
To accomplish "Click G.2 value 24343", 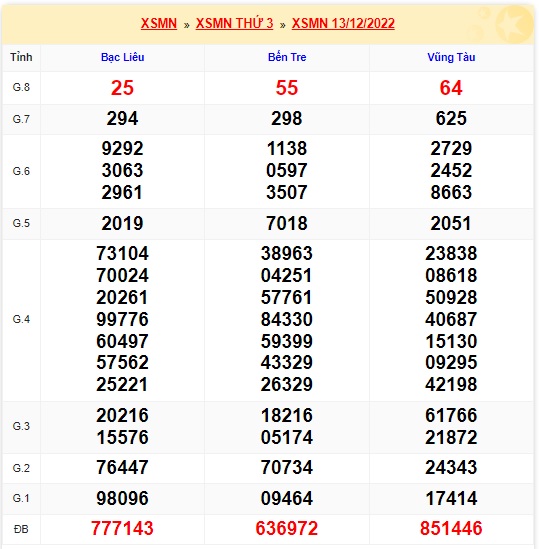I will [451, 467].
